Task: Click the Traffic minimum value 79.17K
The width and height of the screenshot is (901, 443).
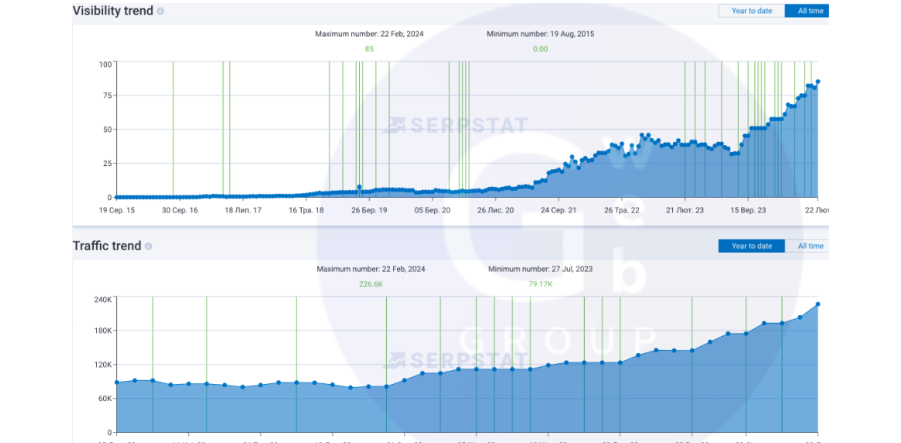Action: (x=541, y=284)
